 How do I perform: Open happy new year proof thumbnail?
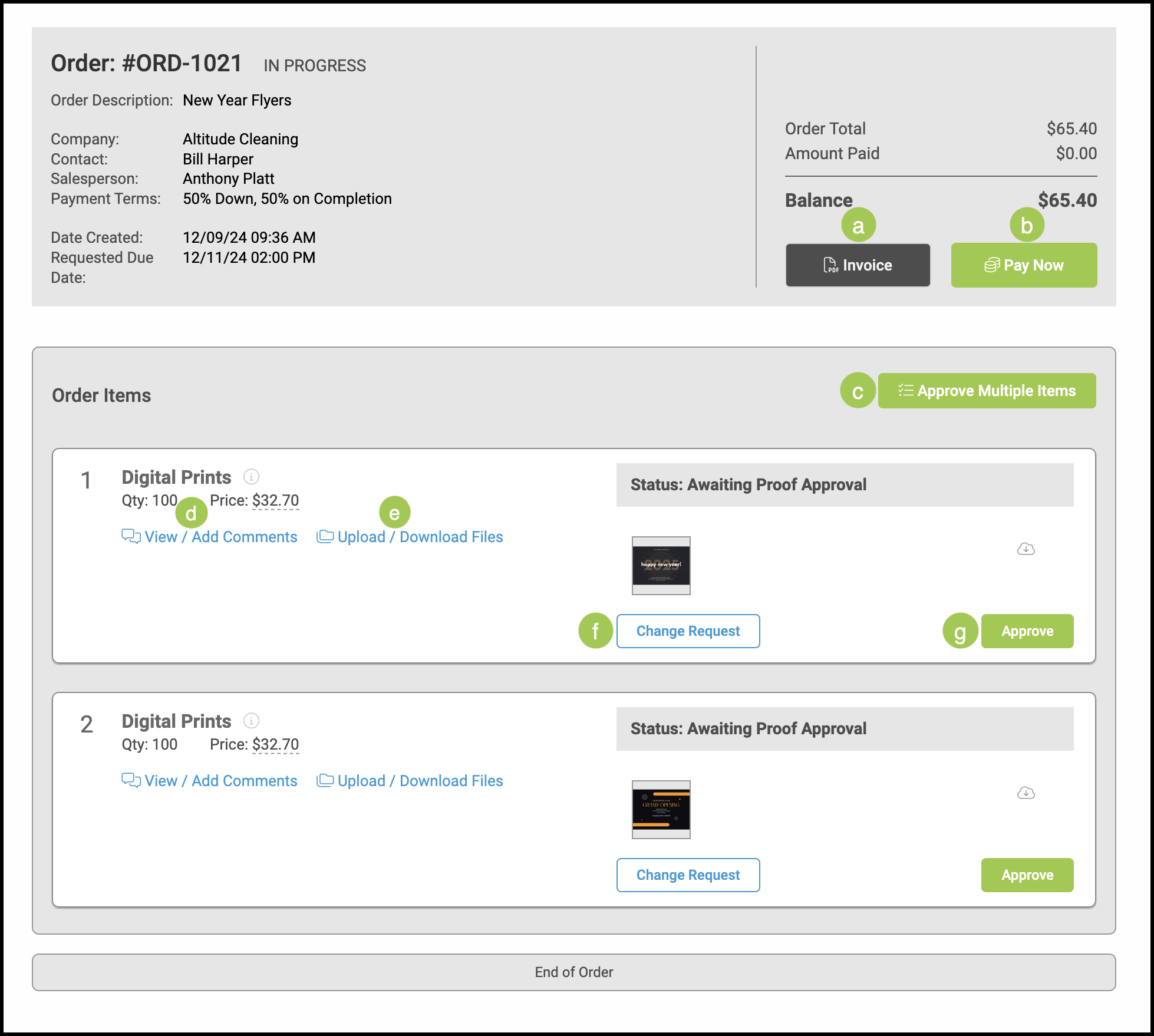pos(661,565)
